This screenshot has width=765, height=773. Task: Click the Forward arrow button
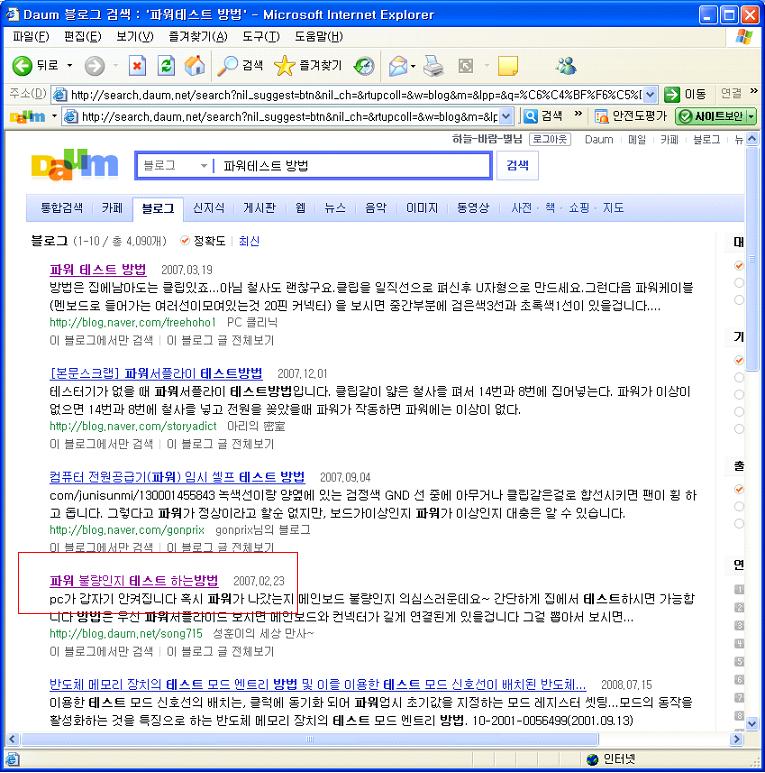[x=94, y=66]
